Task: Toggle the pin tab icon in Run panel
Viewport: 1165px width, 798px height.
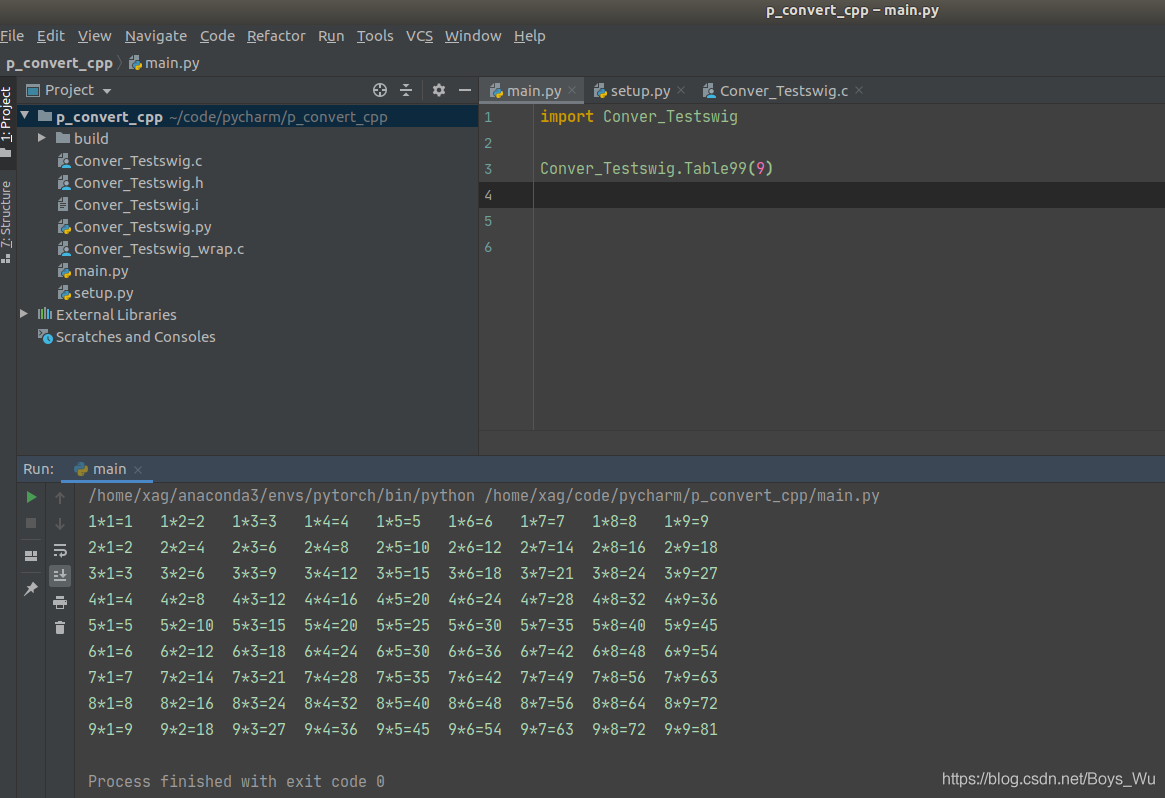Action: [31, 590]
